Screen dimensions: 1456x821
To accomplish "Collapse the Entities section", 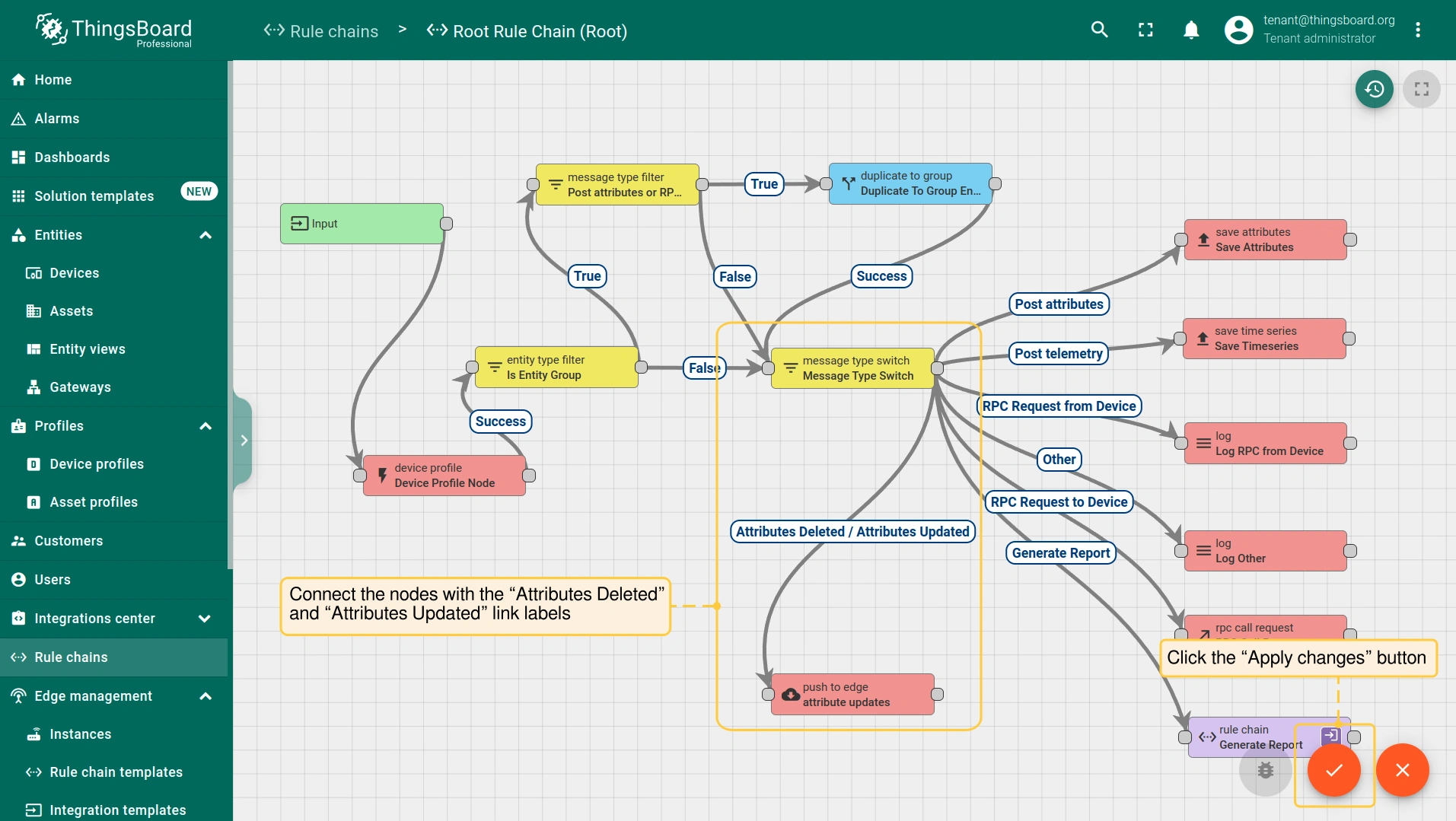I will pyautogui.click(x=205, y=235).
